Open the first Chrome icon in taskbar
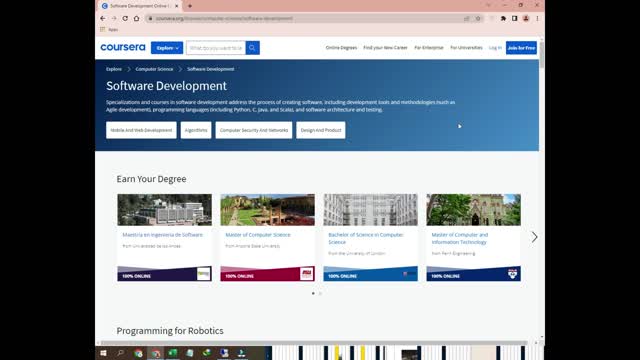 click(x=138, y=353)
